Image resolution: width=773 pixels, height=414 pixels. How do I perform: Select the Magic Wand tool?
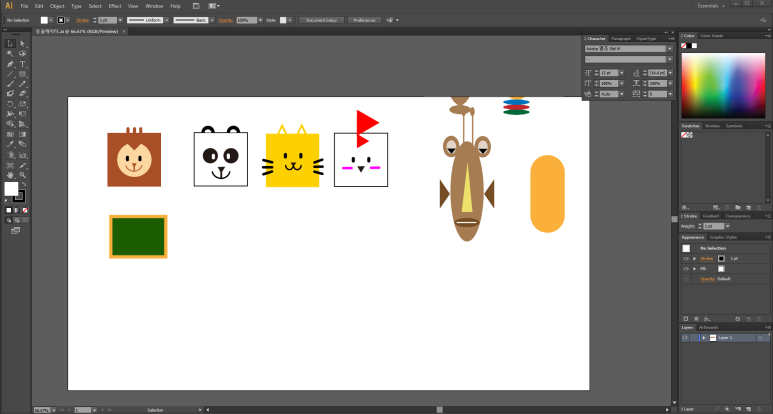[10, 54]
